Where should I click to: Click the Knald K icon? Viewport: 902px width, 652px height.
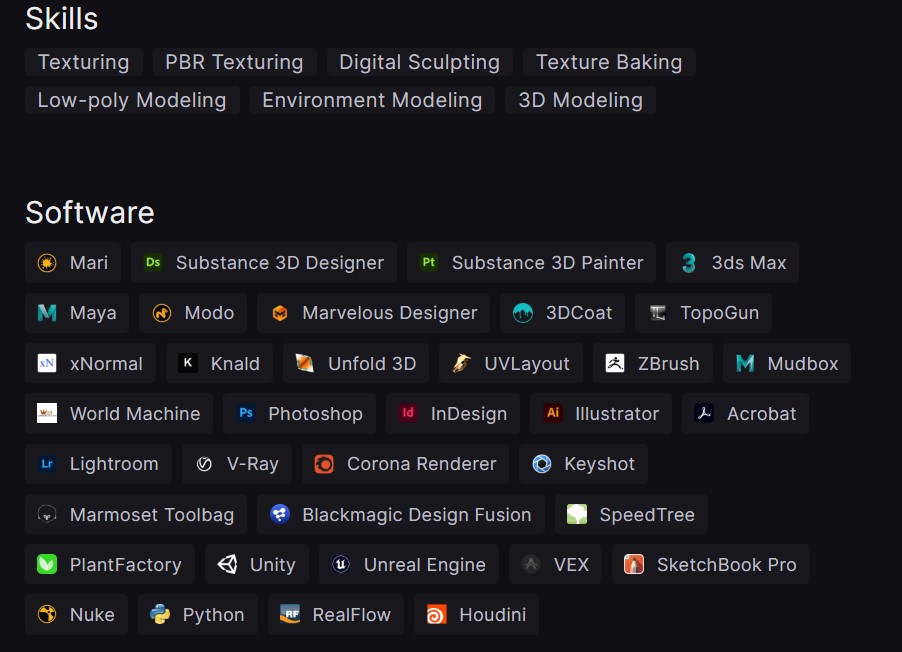click(x=188, y=363)
